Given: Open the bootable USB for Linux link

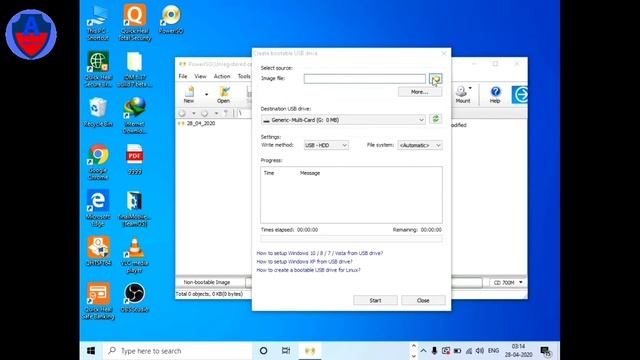Looking at the screenshot, I should click(x=308, y=270).
